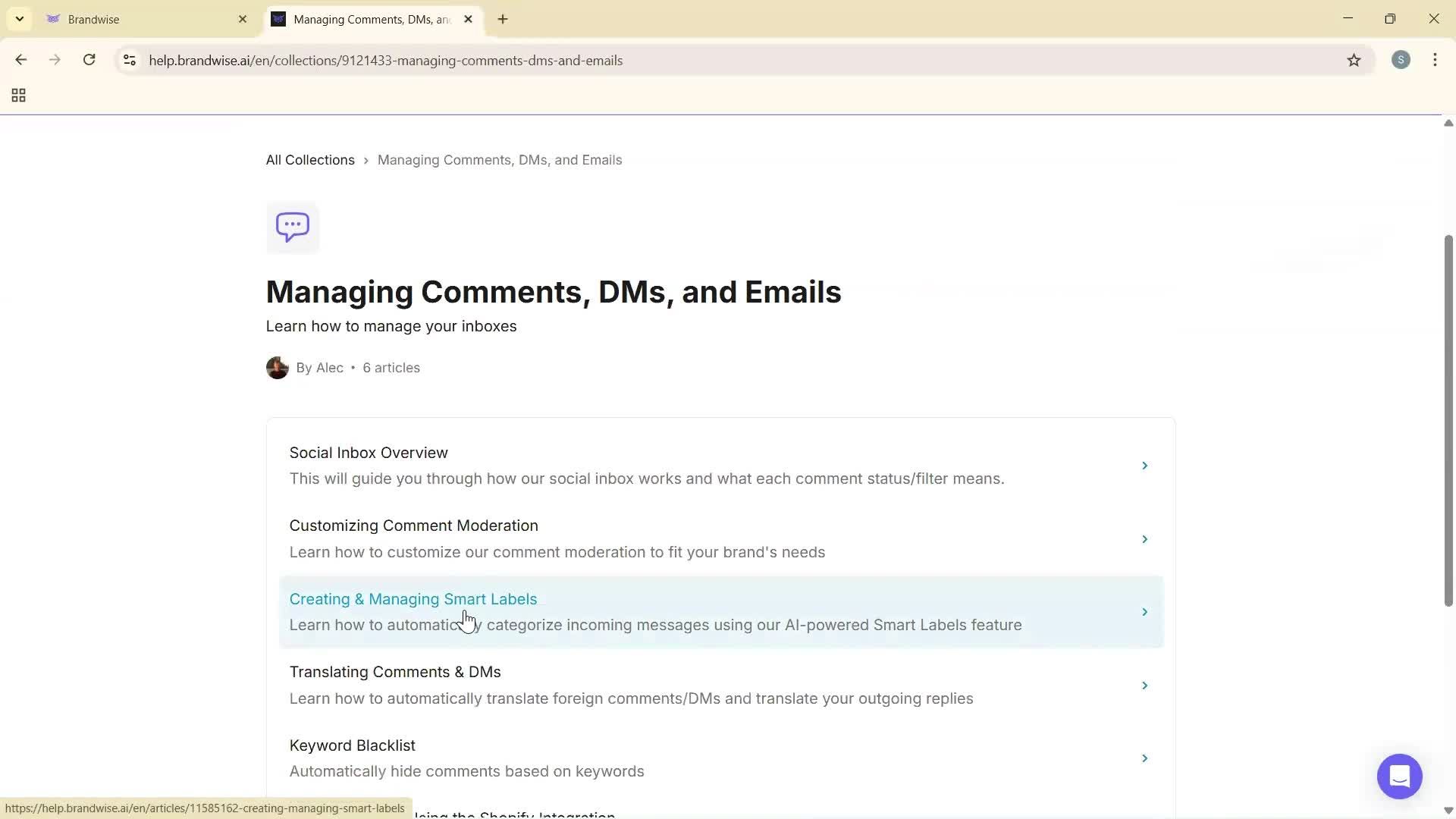Open Creating & Managing Smart Labels article
The height and width of the screenshot is (819, 1456).
click(x=413, y=599)
